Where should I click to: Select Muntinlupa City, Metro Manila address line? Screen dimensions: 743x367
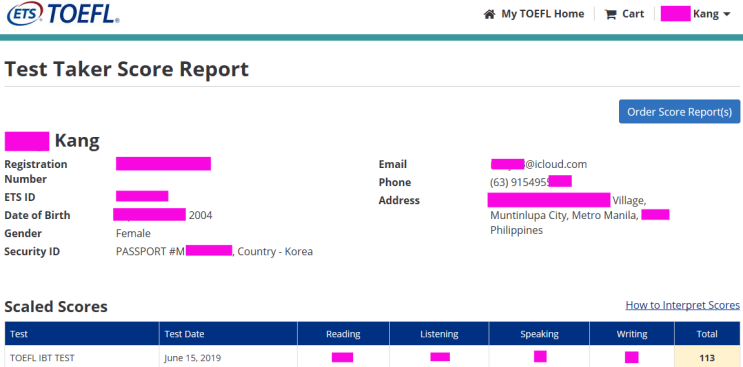pyautogui.click(x=564, y=215)
